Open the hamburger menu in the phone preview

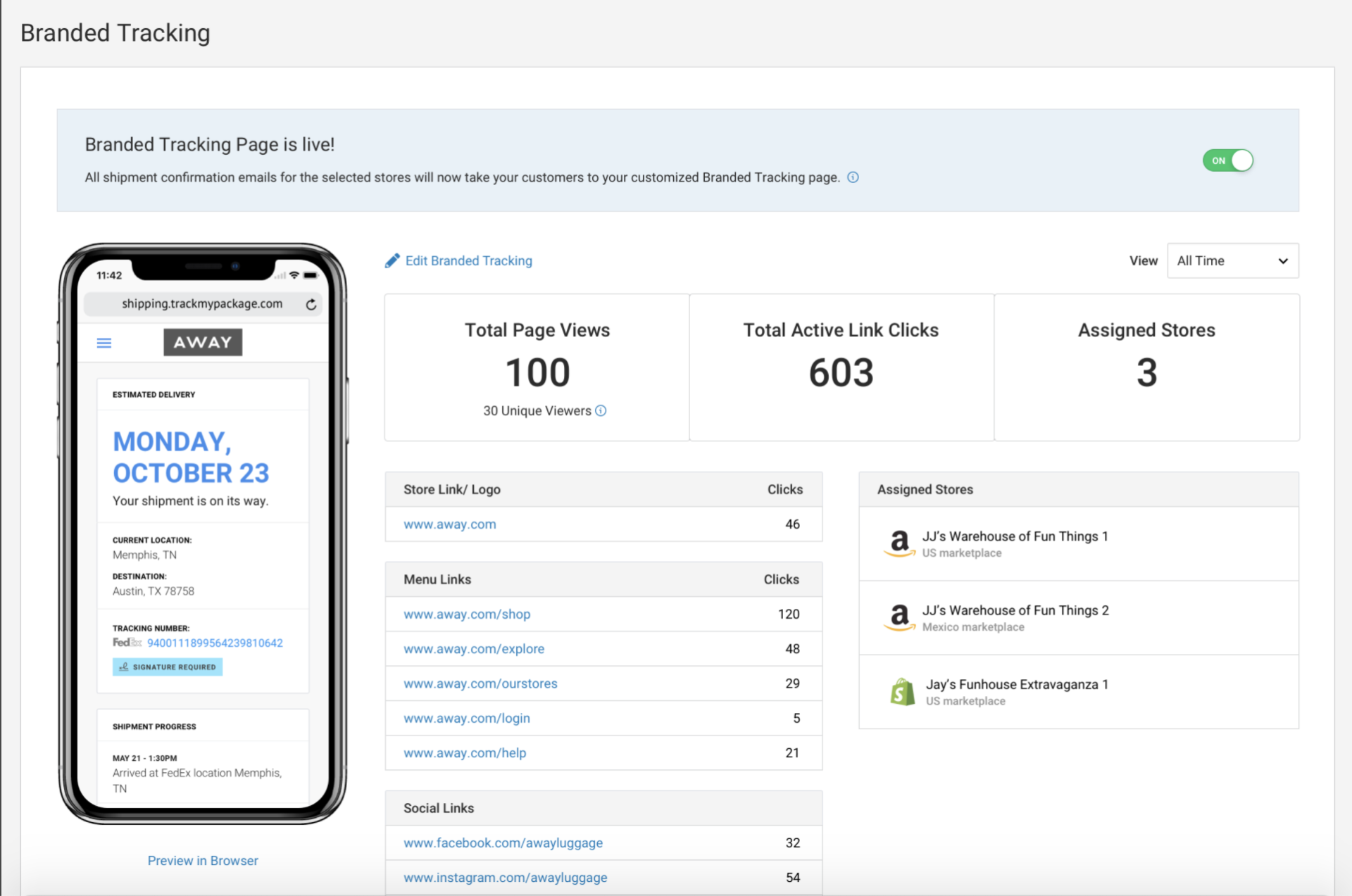pyautogui.click(x=104, y=343)
